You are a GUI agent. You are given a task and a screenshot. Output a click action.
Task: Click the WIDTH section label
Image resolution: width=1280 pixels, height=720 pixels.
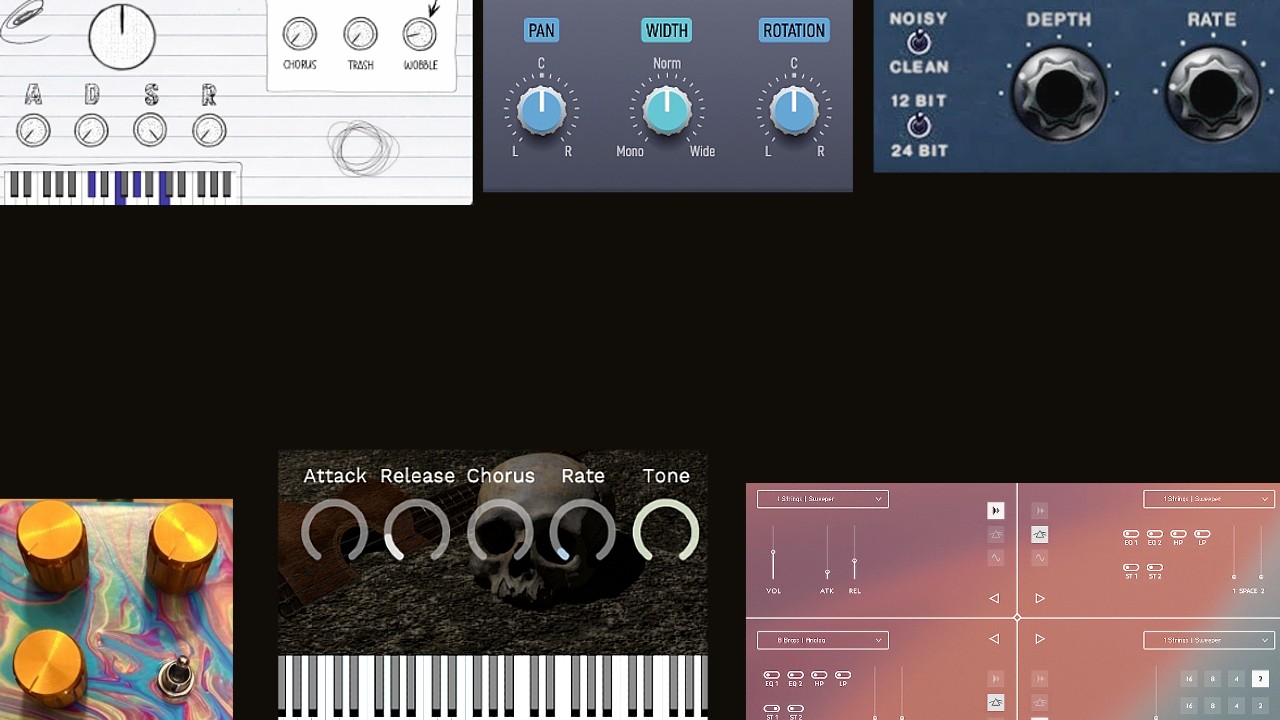[x=666, y=30]
